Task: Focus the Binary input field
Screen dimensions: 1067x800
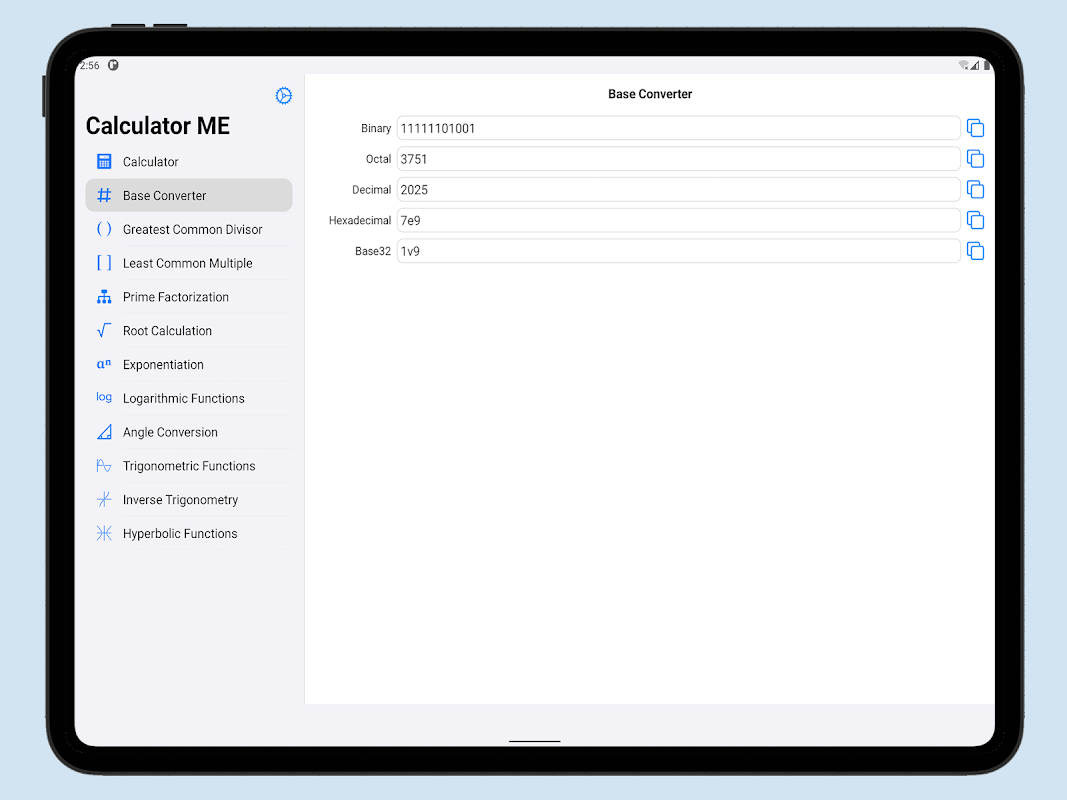Action: [678, 128]
